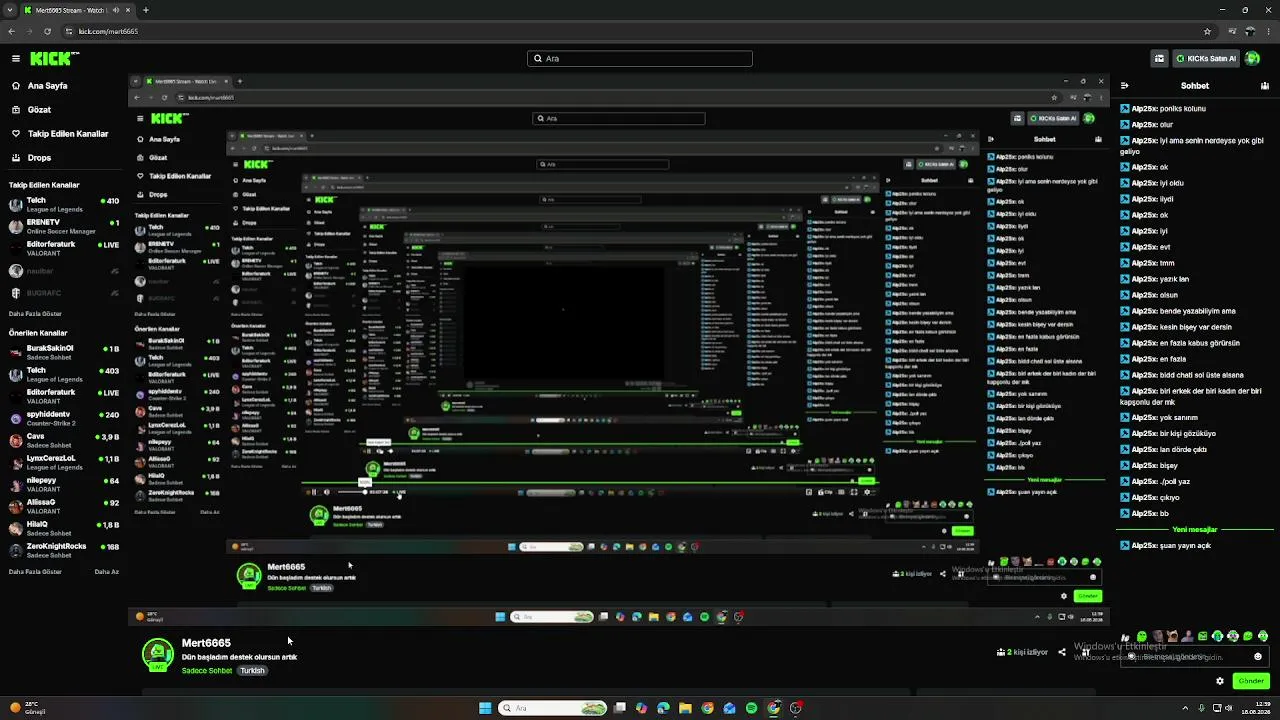Open spyhiddentv channel from the sidebar
Screen dimensions: 1280x720
point(62,418)
